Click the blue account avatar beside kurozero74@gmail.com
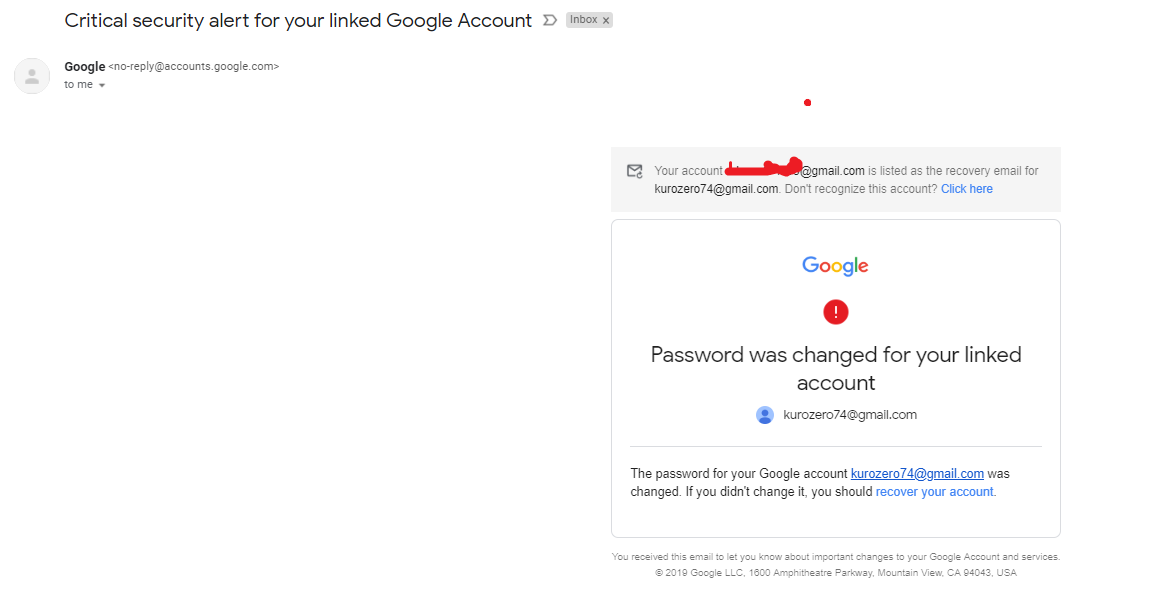1175x610 pixels. tap(764, 415)
